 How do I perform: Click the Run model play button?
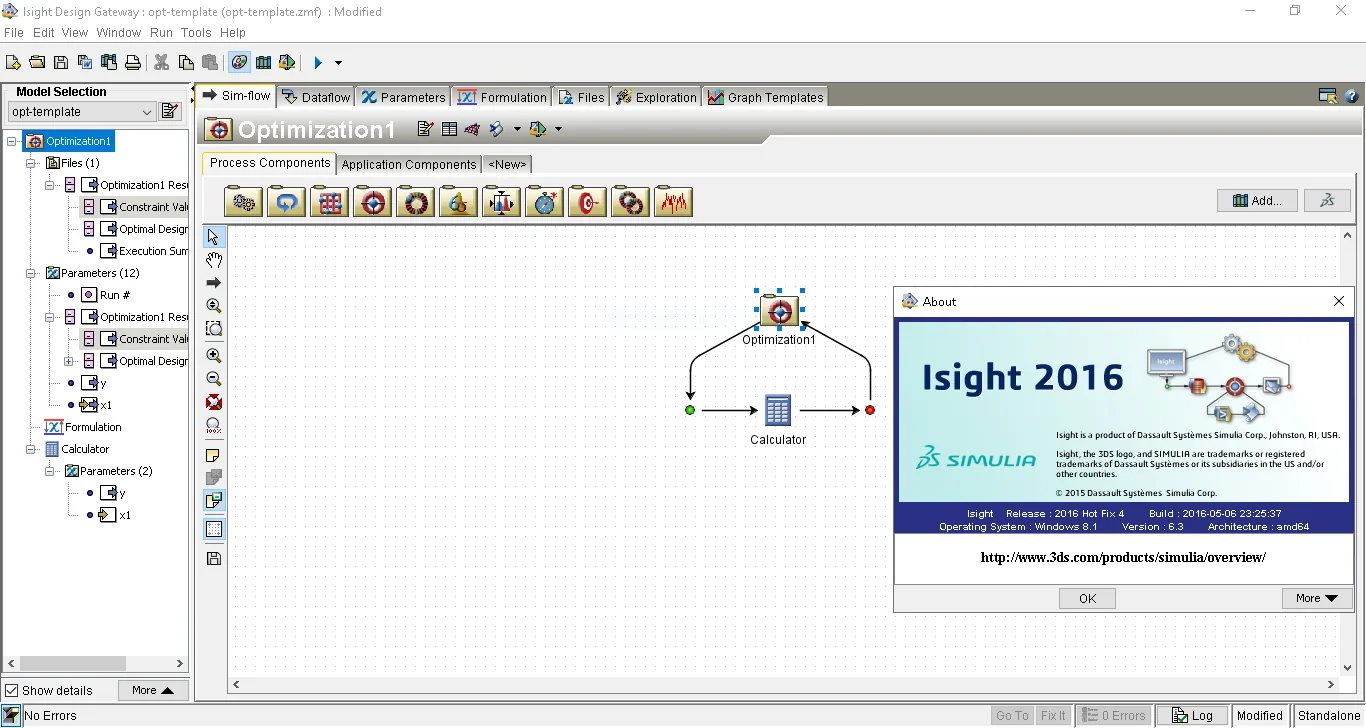click(318, 62)
